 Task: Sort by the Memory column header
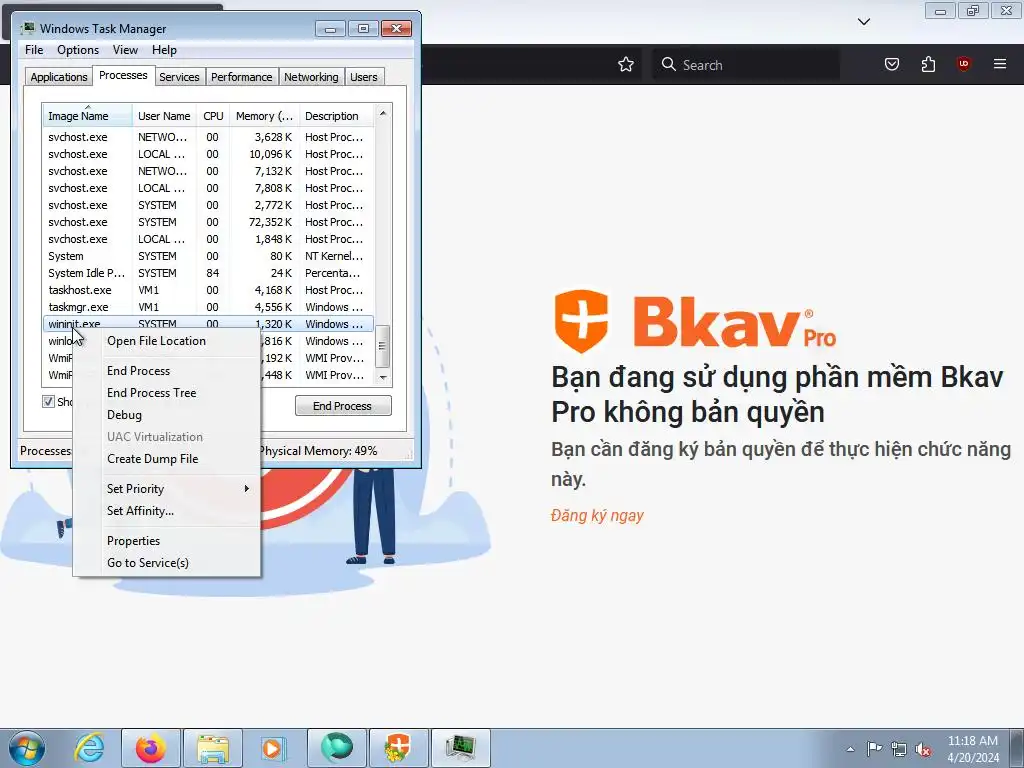(264, 116)
